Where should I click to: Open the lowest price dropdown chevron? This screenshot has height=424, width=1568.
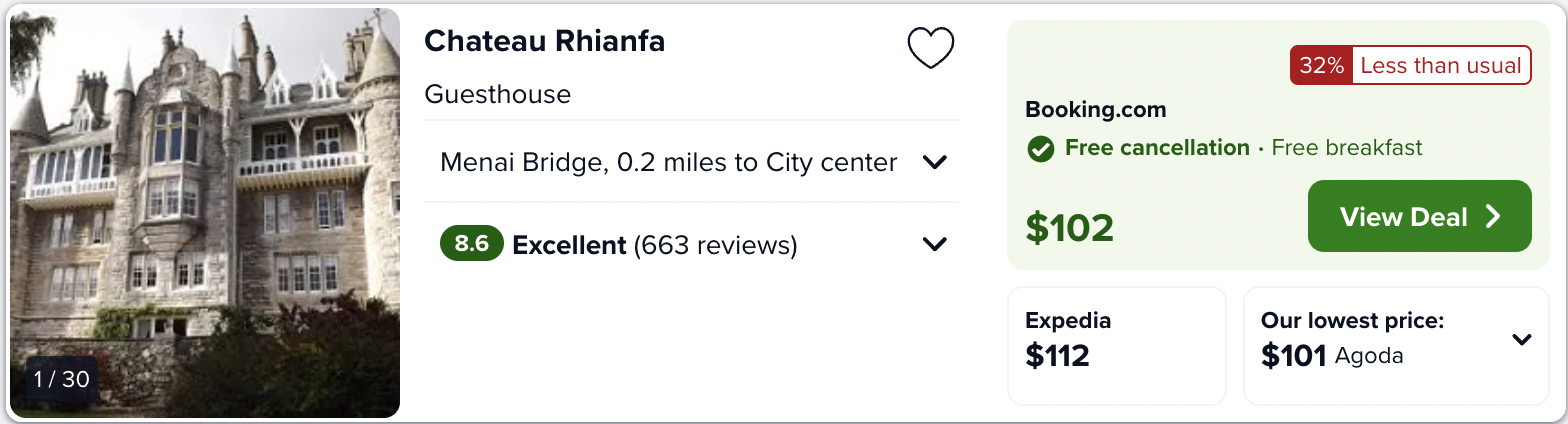1522,340
